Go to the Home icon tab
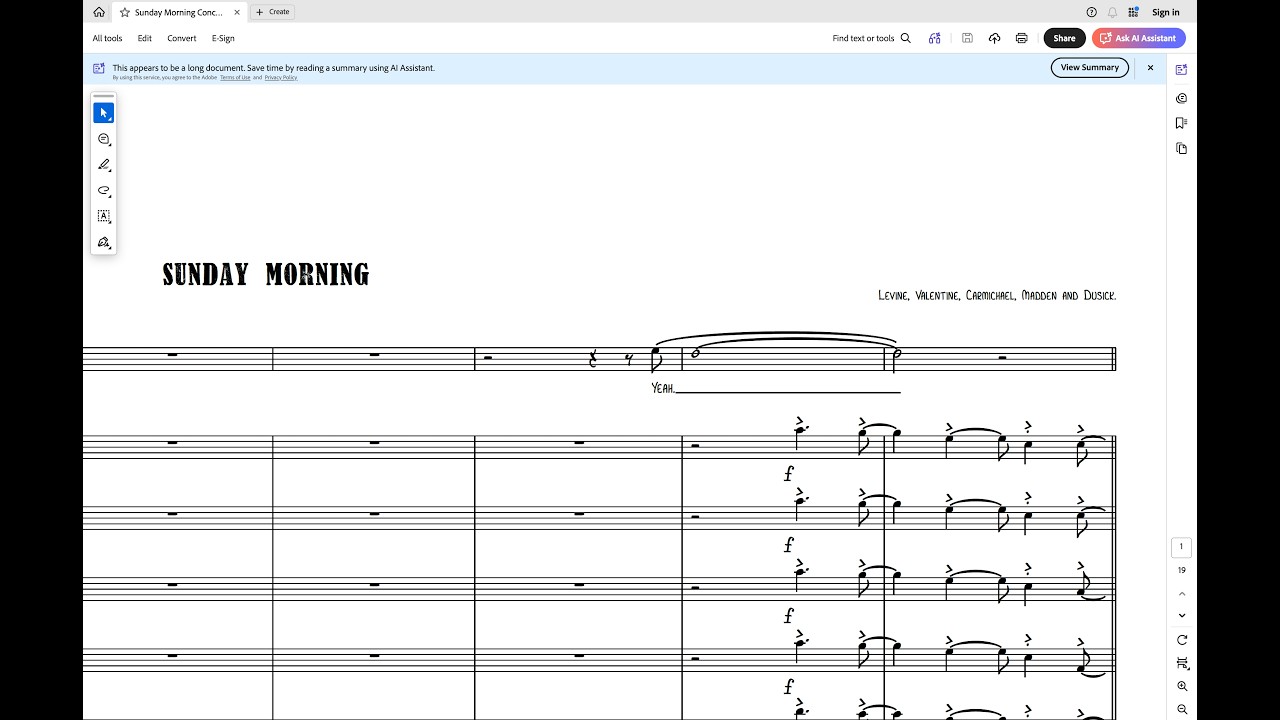The image size is (1280, 720). (x=98, y=12)
